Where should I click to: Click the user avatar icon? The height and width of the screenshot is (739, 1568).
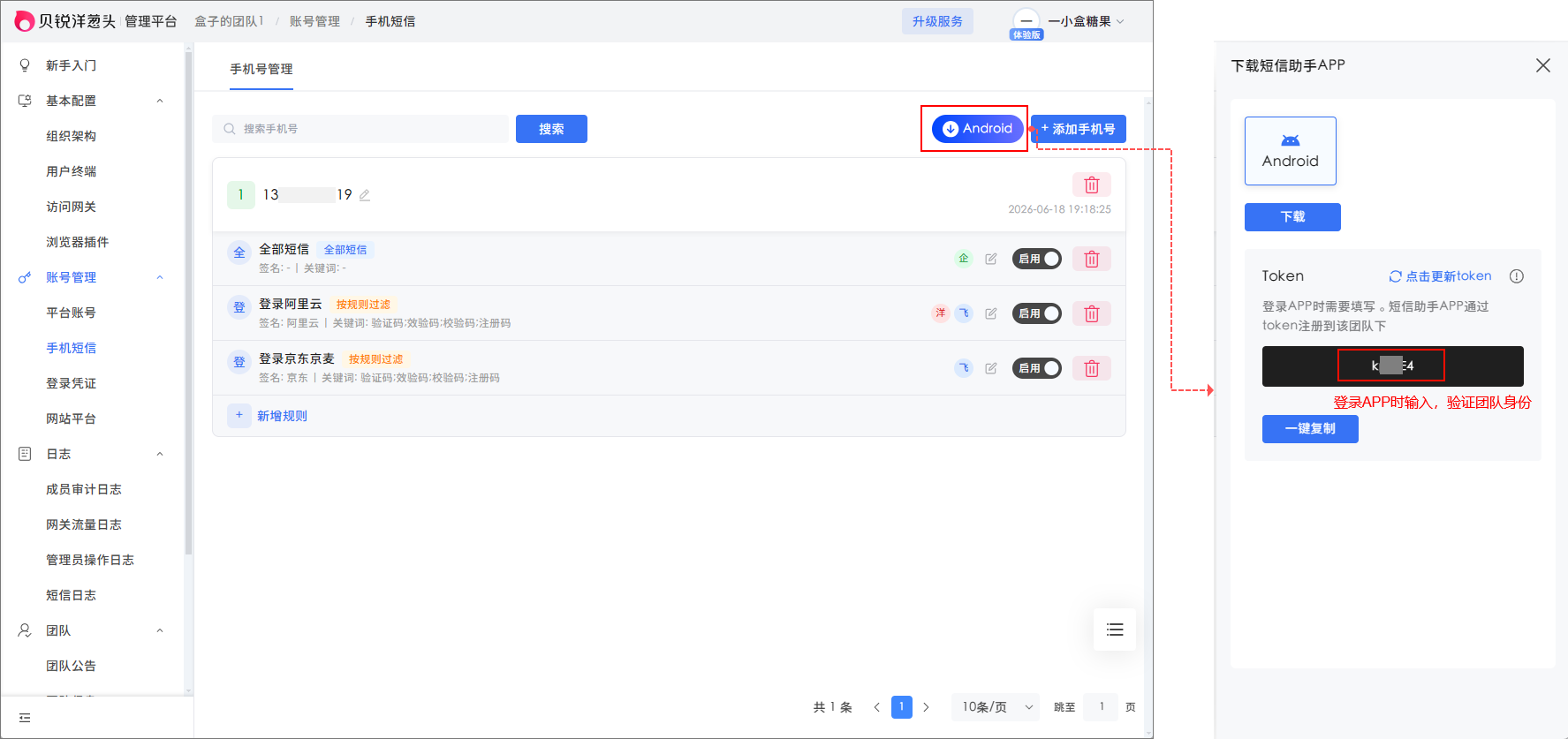click(1026, 21)
